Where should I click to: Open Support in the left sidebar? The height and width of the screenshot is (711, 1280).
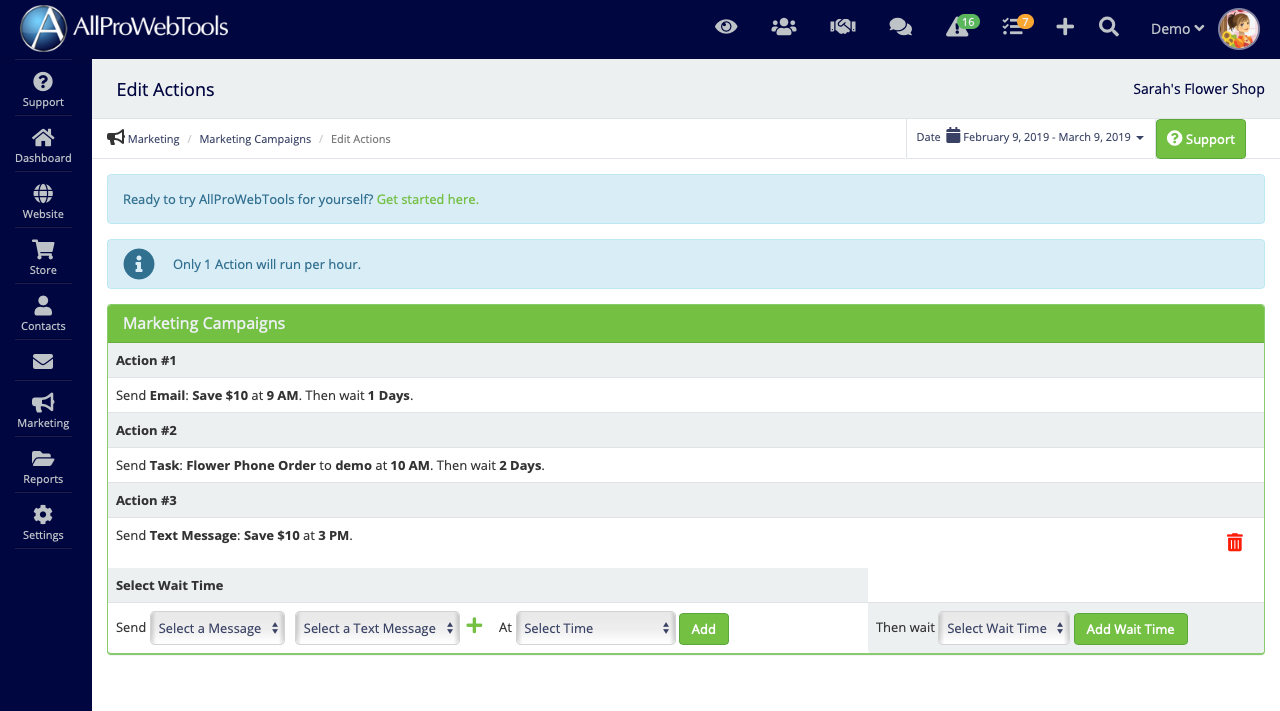click(43, 89)
